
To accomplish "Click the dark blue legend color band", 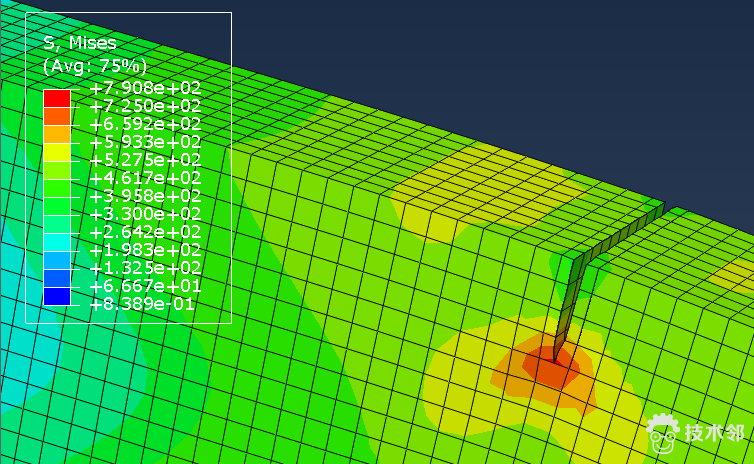I will pyautogui.click(x=57, y=296).
